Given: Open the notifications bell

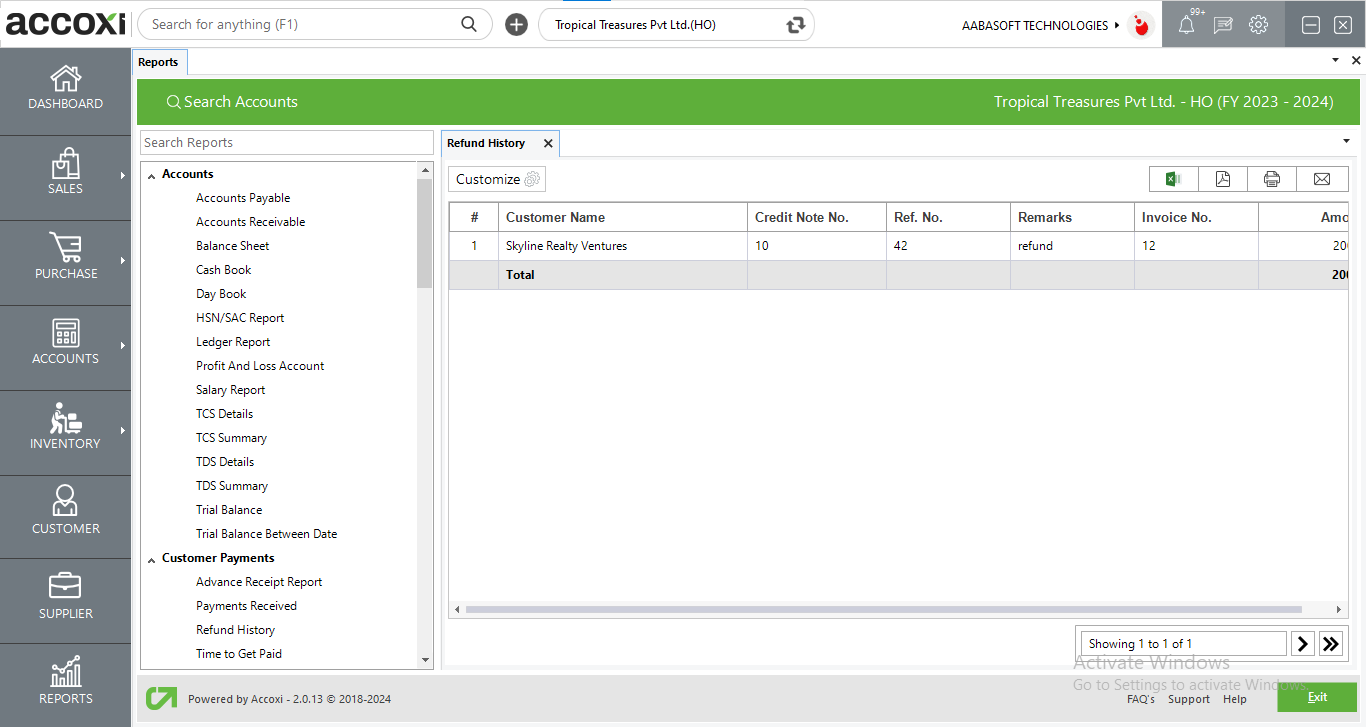Looking at the screenshot, I should tap(1186, 26).
